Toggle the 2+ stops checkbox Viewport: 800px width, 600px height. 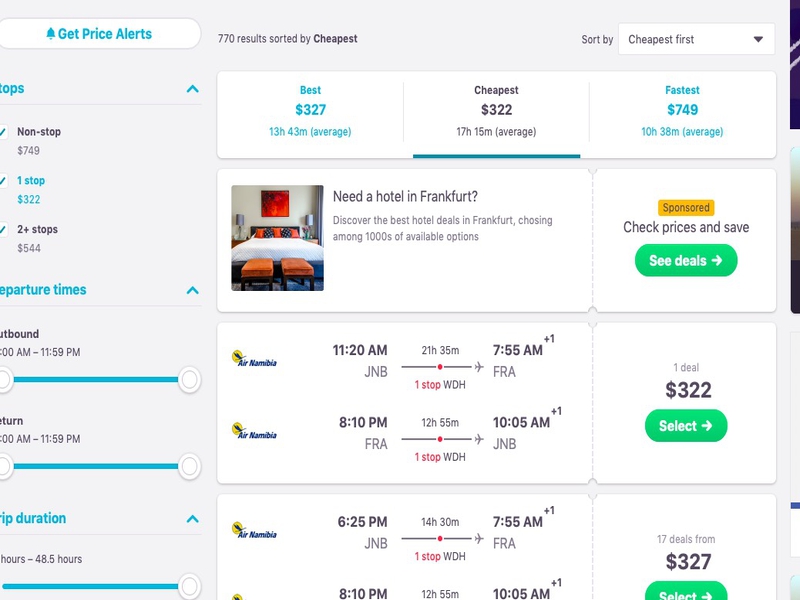tap(3, 230)
